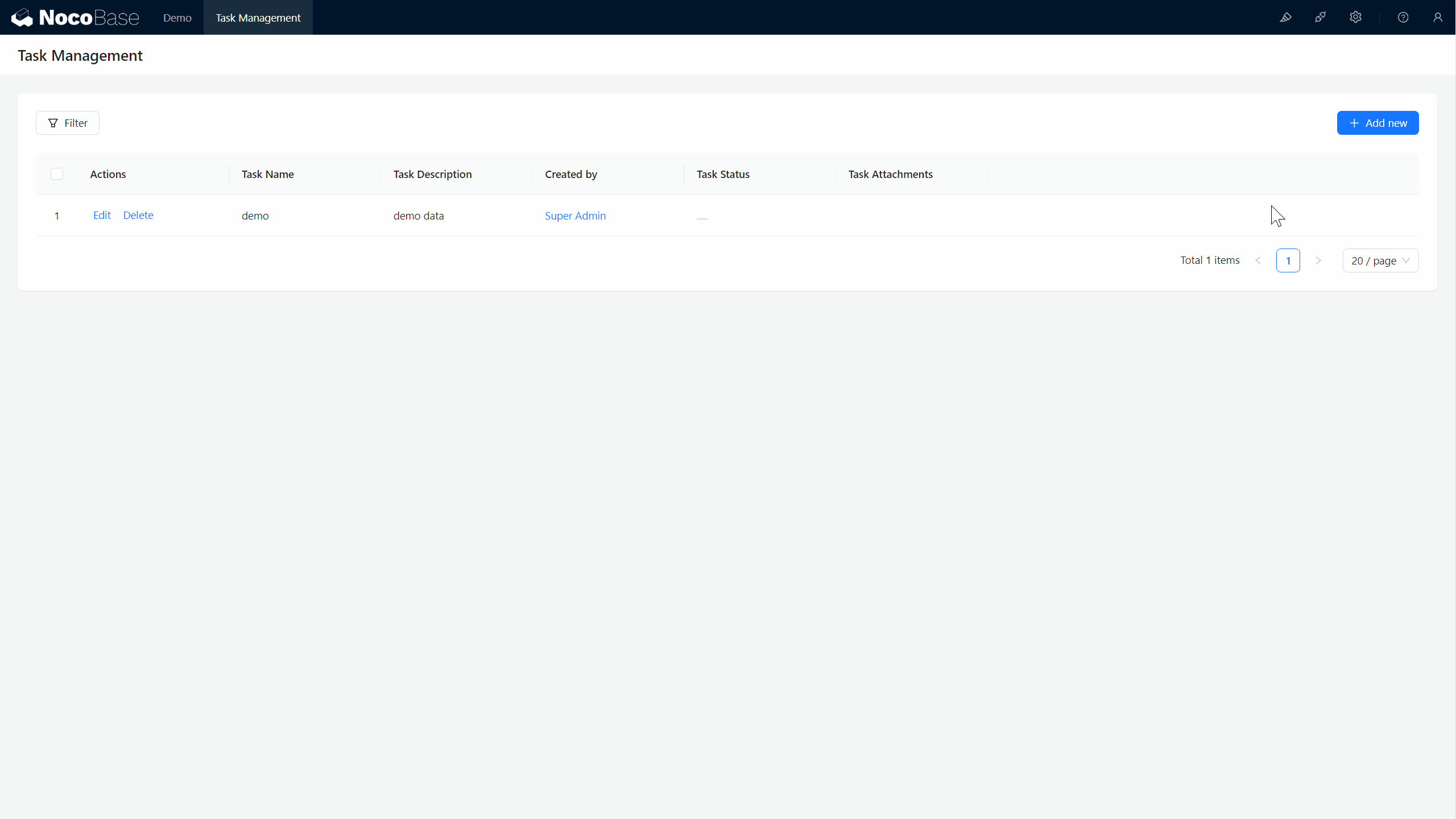Switch to the Demo tab
Image resolution: width=1456 pixels, height=819 pixels.
pyautogui.click(x=177, y=17)
